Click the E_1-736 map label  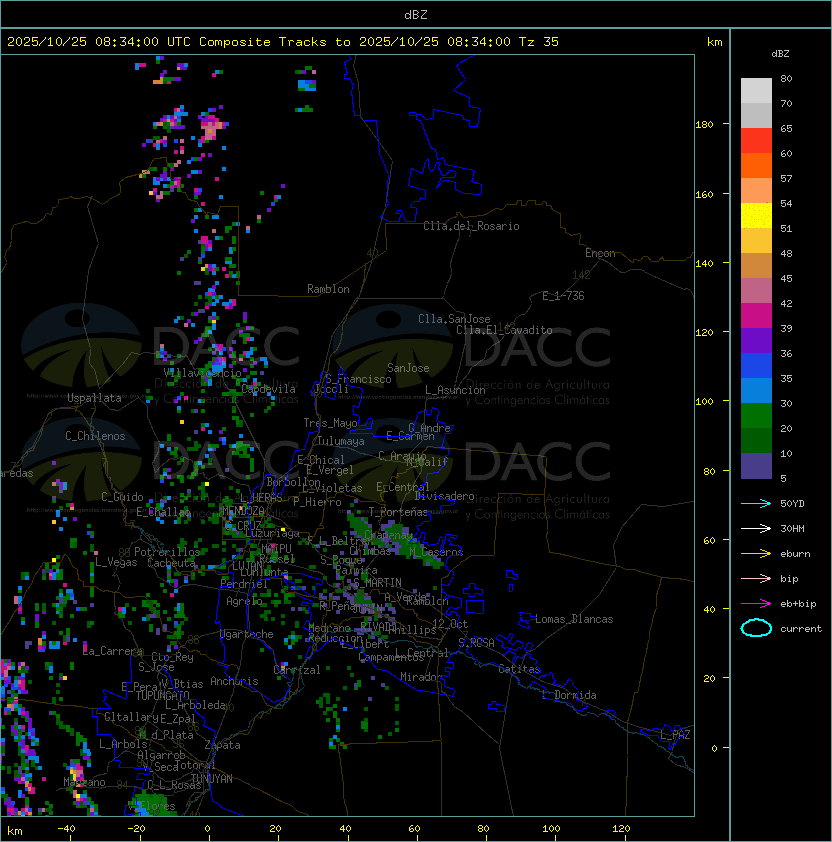click(x=563, y=296)
